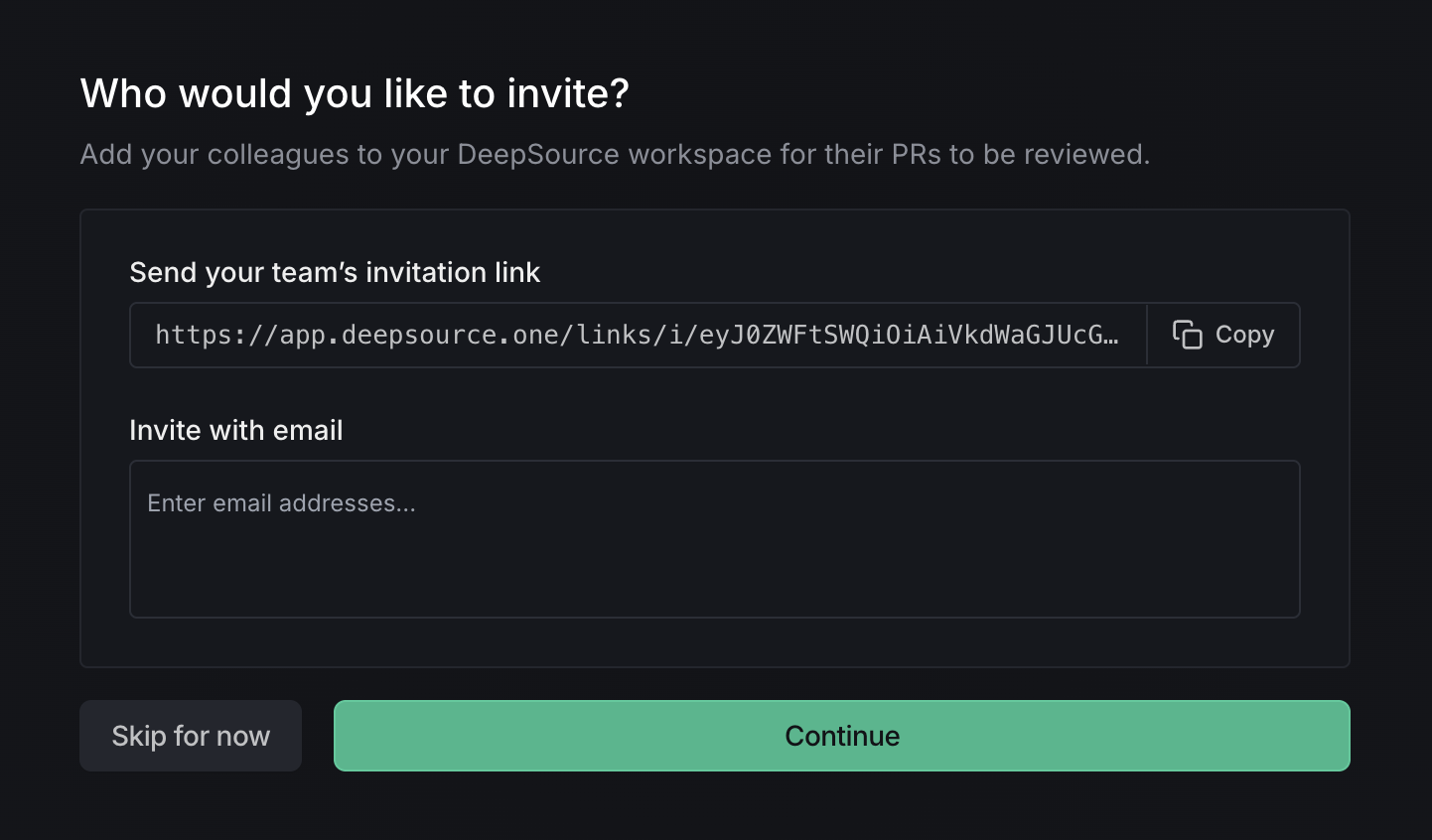Viewport: 1432px width, 840px height.
Task: Click the "Enter email addresses..." placeholder text
Action: click(x=281, y=503)
